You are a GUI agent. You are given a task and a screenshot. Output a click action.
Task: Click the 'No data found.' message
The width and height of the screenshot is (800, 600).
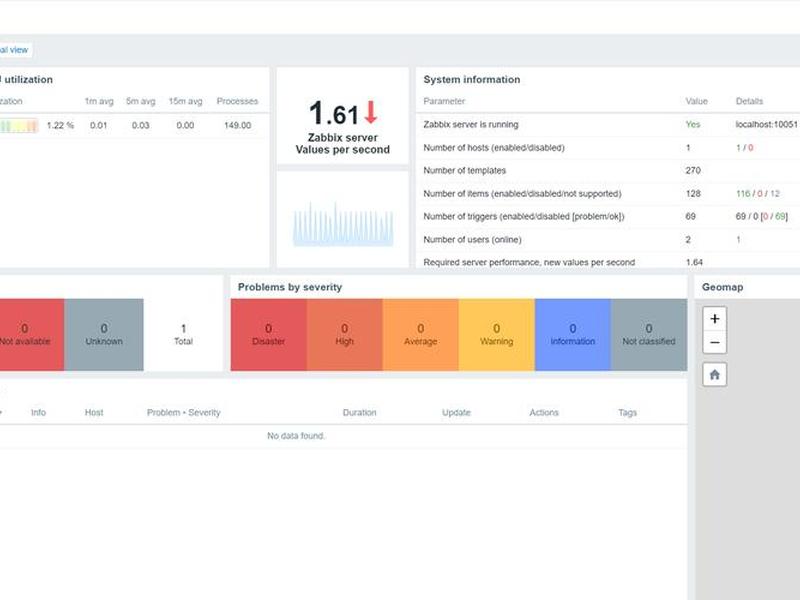296,436
